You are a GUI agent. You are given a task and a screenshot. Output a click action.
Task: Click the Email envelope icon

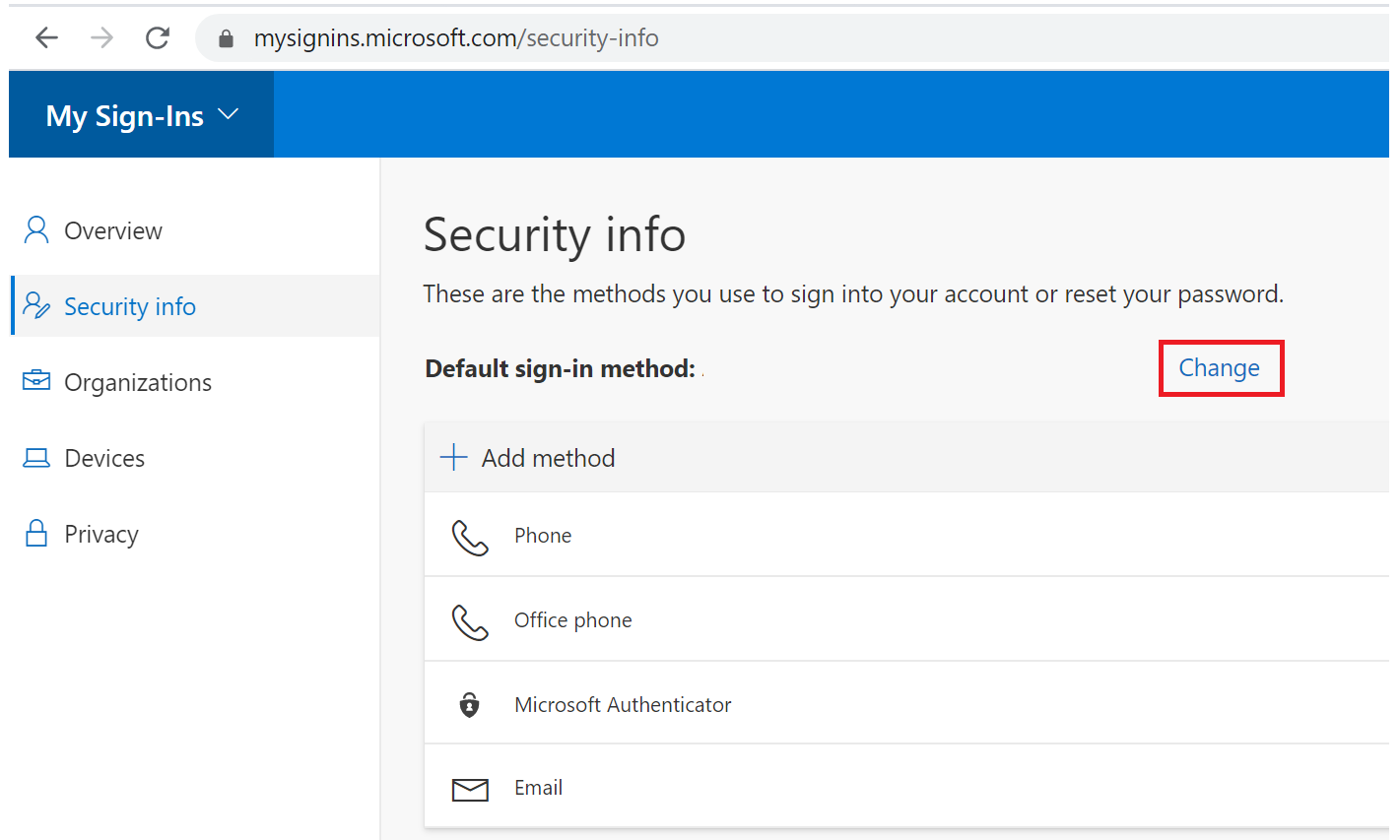[x=470, y=789]
